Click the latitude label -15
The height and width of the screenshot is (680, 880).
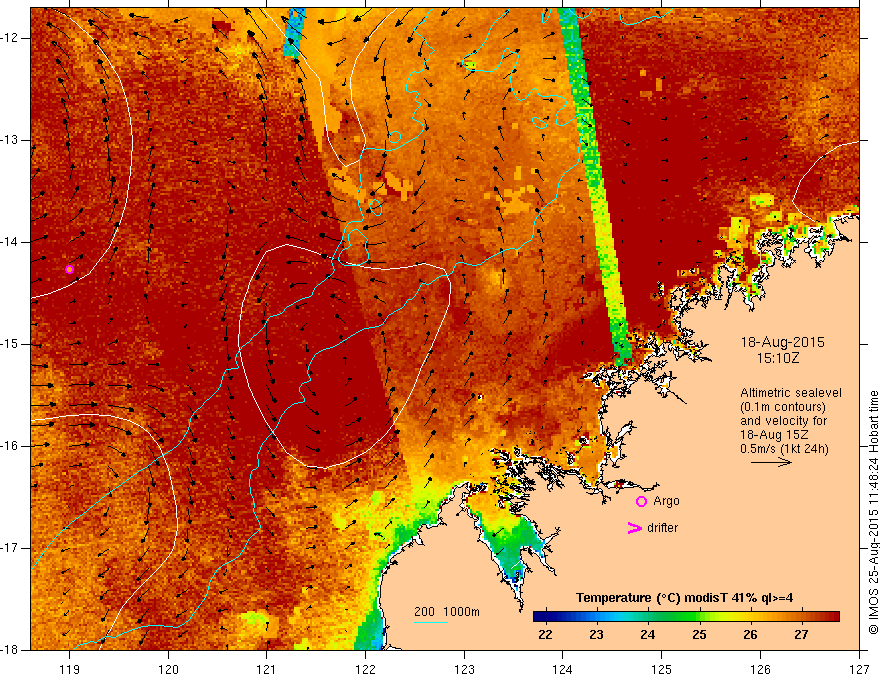(11, 344)
